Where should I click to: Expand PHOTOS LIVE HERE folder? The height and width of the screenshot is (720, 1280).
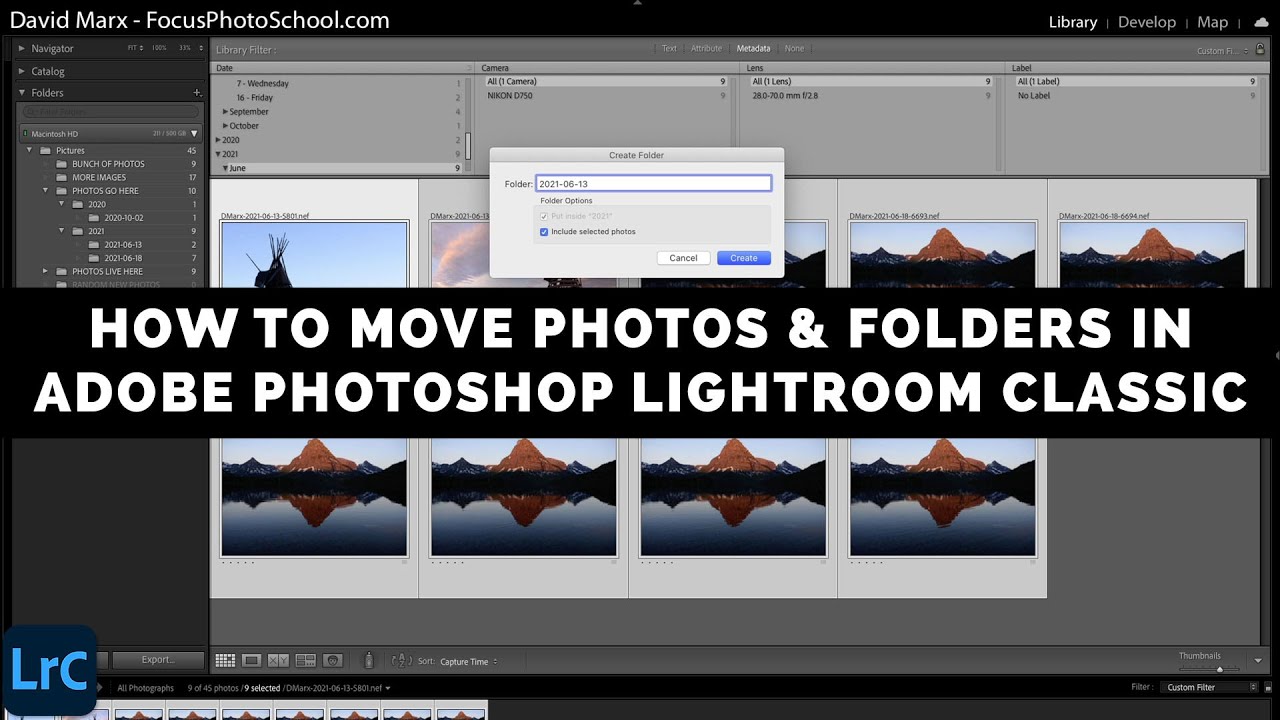pyautogui.click(x=45, y=271)
